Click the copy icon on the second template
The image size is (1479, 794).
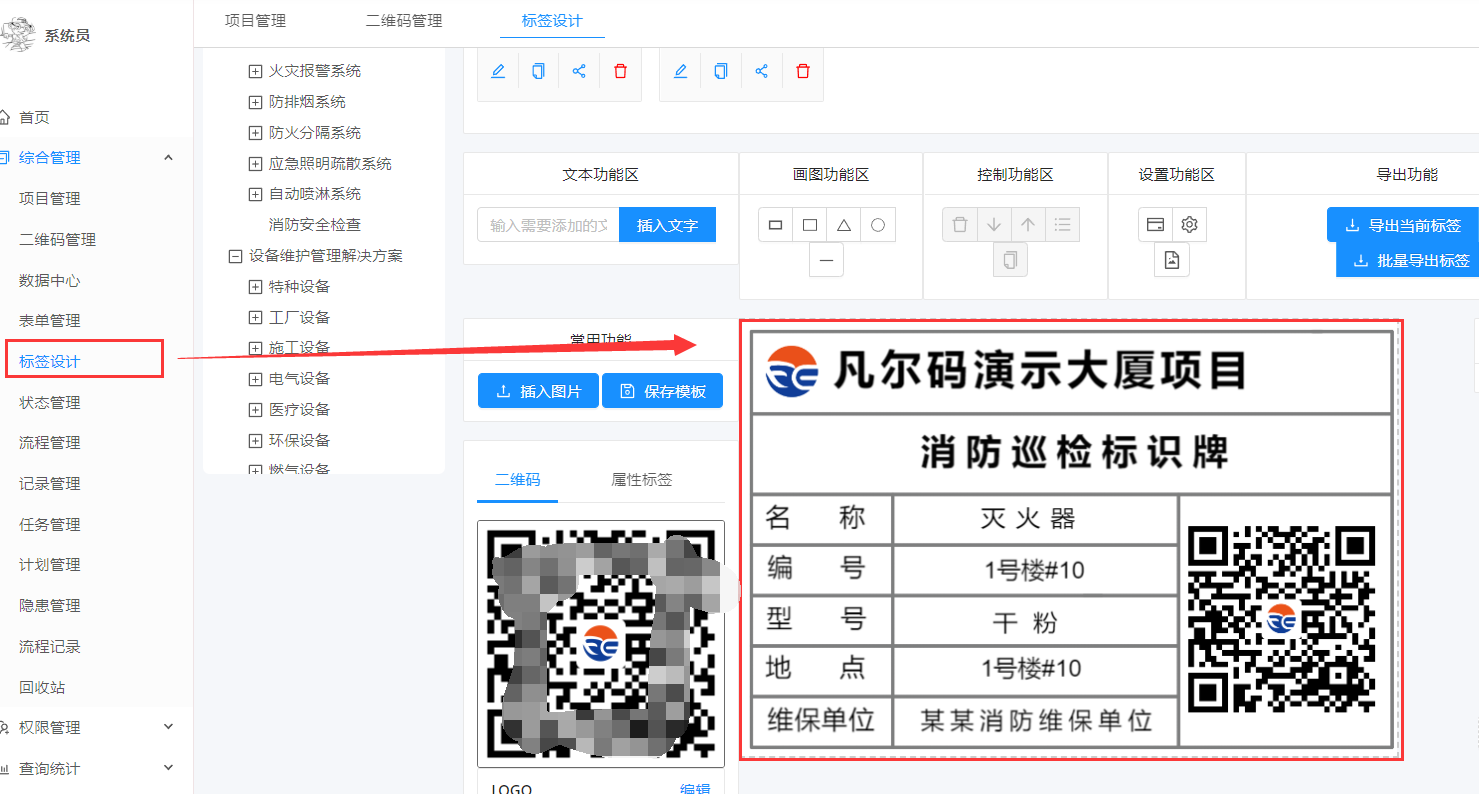point(720,70)
